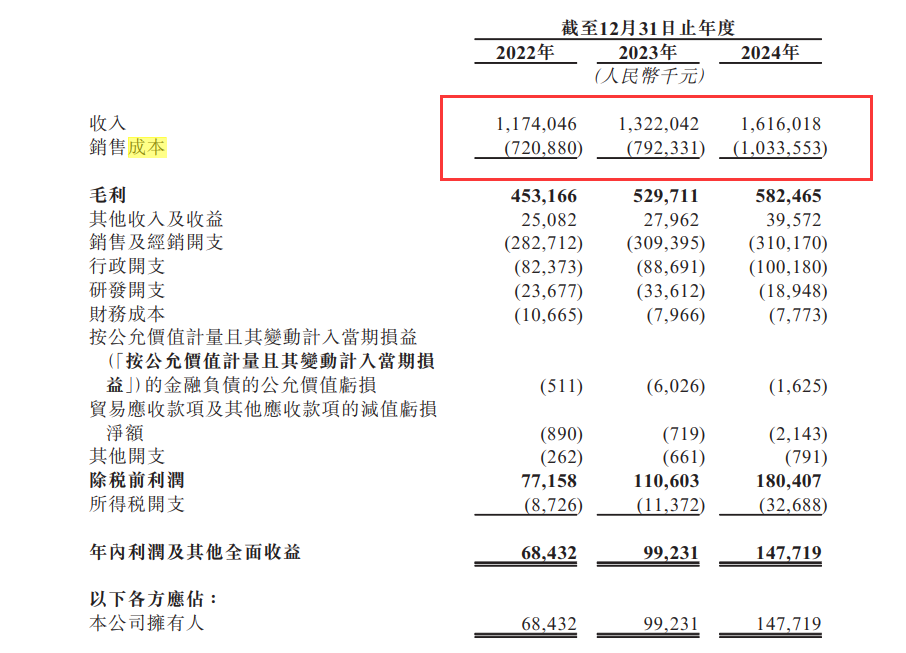Image resolution: width=906 pixels, height=653 pixels.
Task: Click the 2022年 column header
Action: (525, 53)
